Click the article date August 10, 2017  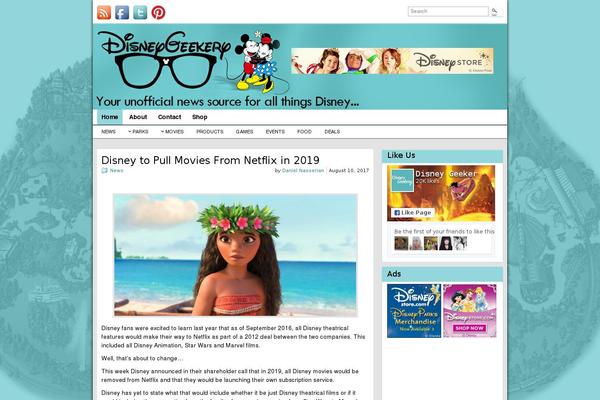pyautogui.click(x=349, y=171)
